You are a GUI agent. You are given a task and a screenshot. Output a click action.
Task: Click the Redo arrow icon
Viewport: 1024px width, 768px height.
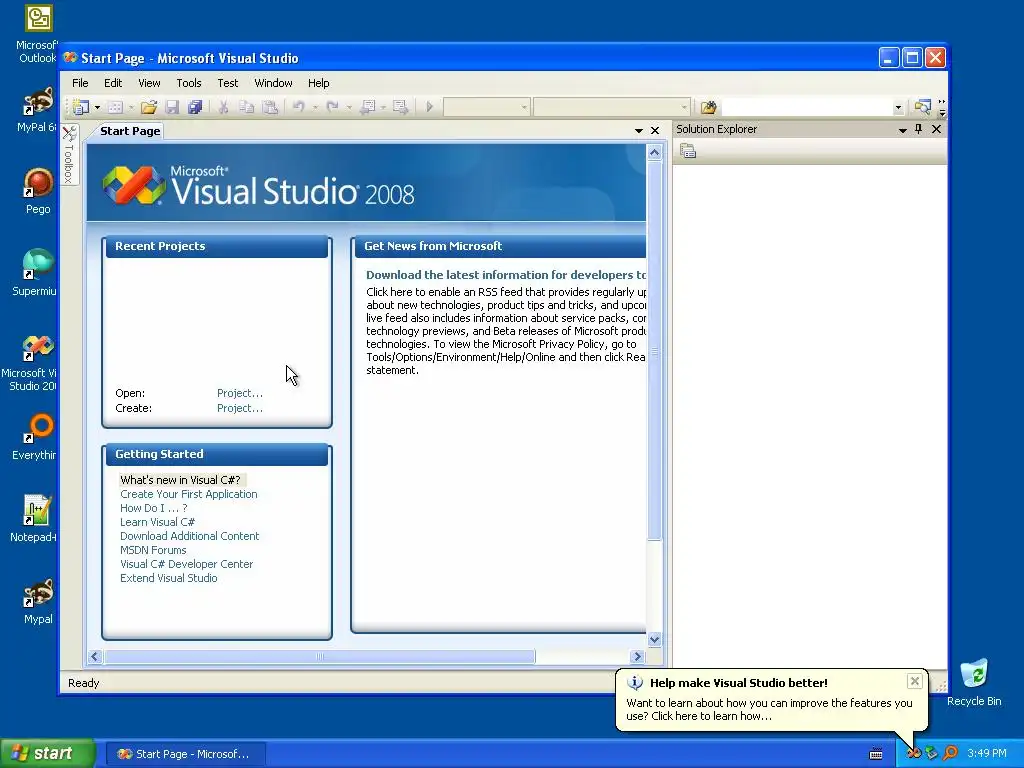coord(332,106)
